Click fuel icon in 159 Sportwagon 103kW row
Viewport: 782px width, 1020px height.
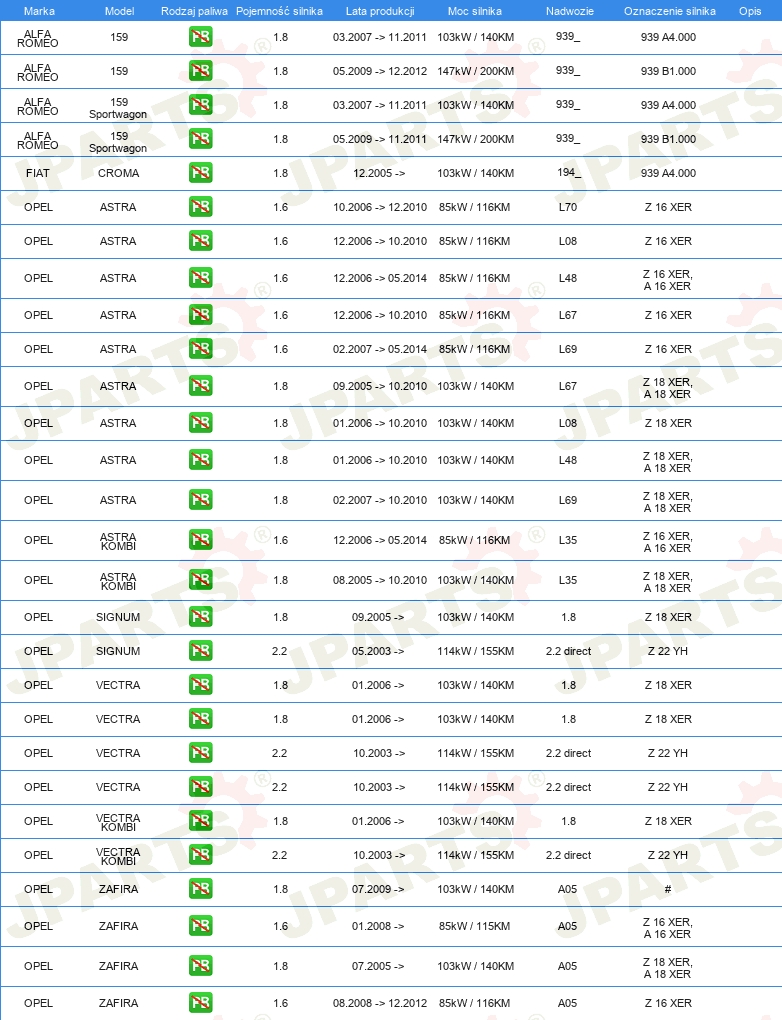tap(200, 105)
